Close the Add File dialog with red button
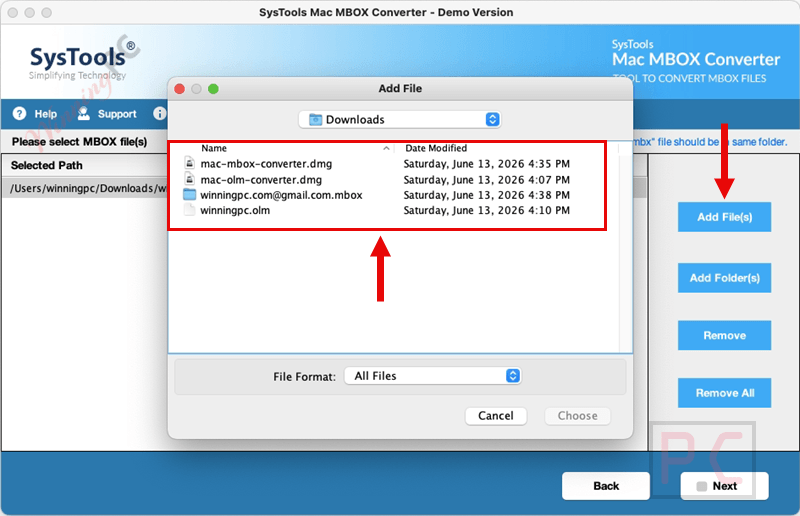Screen dimensions: 800x516 pos(180,89)
